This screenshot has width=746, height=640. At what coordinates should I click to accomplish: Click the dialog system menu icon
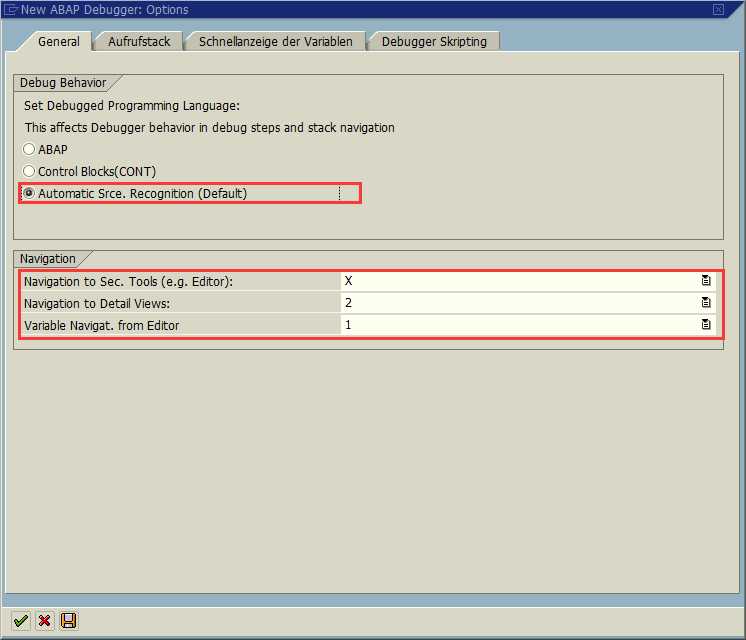(x=10, y=10)
